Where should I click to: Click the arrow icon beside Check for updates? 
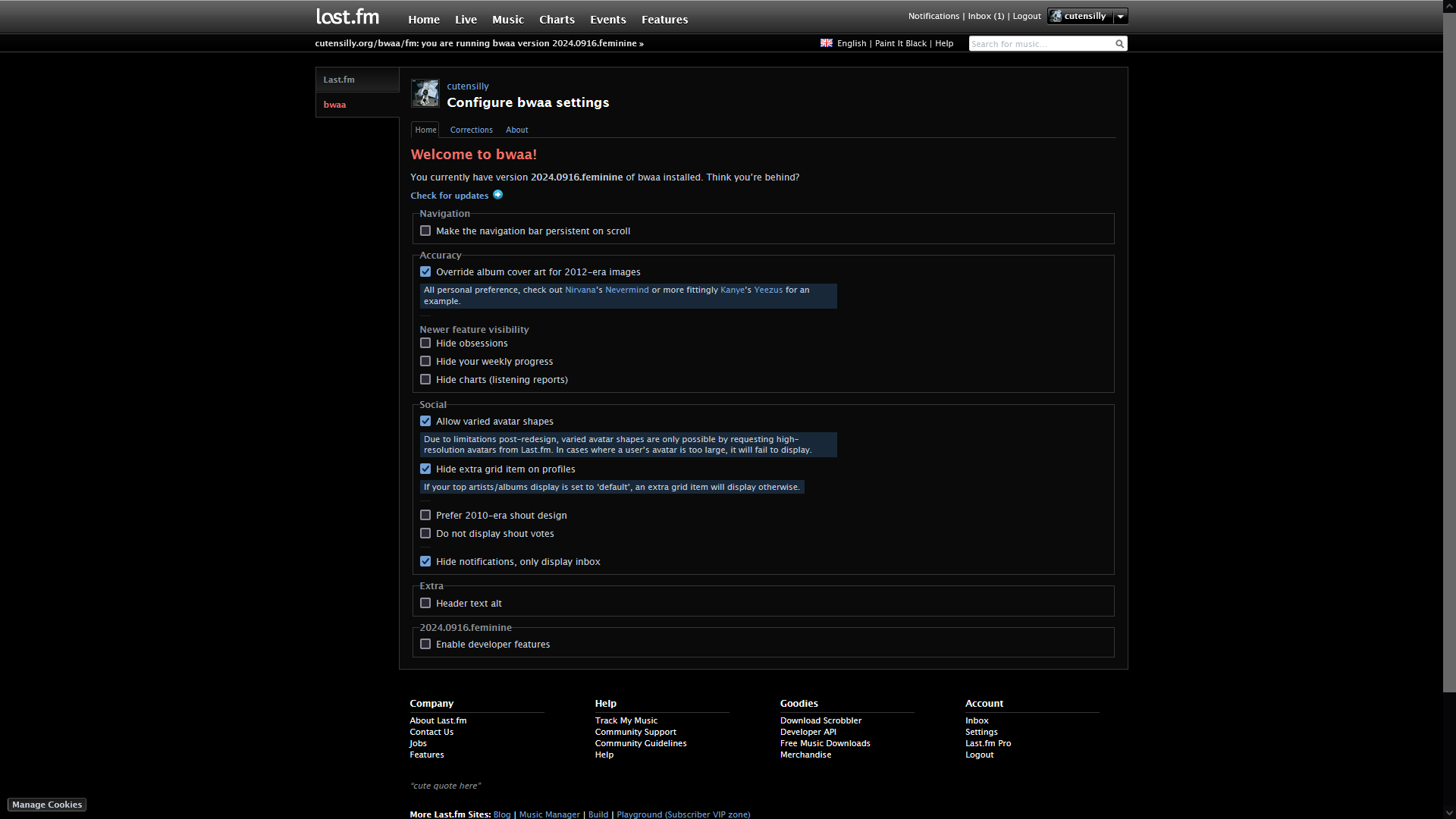[x=498, y=195]
